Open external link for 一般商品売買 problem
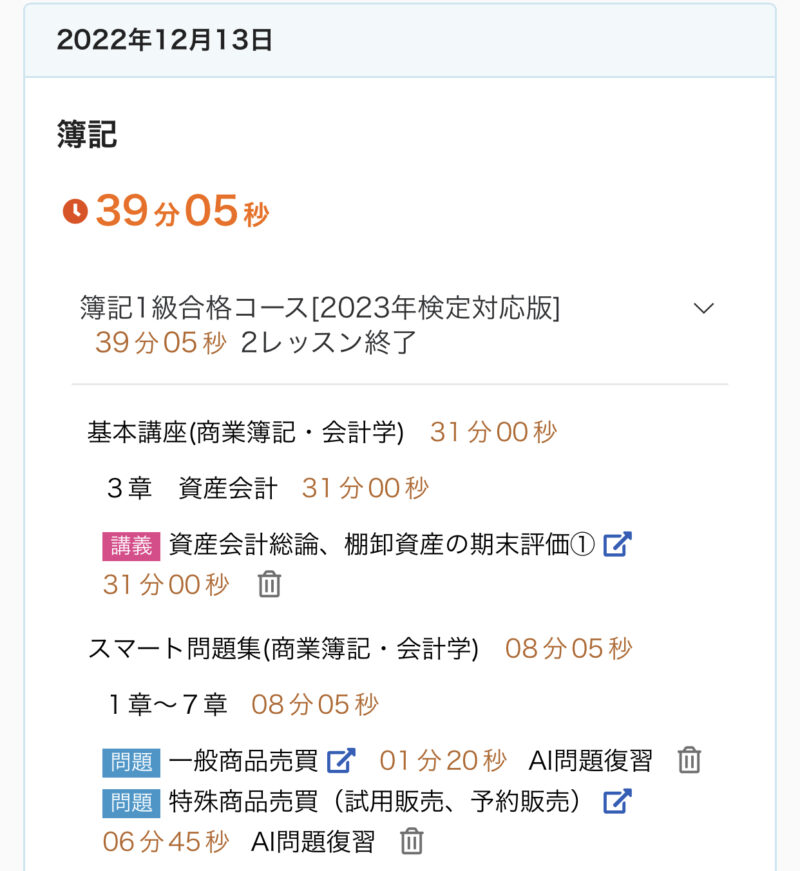800x871 pixels. [x=341, y=760]
